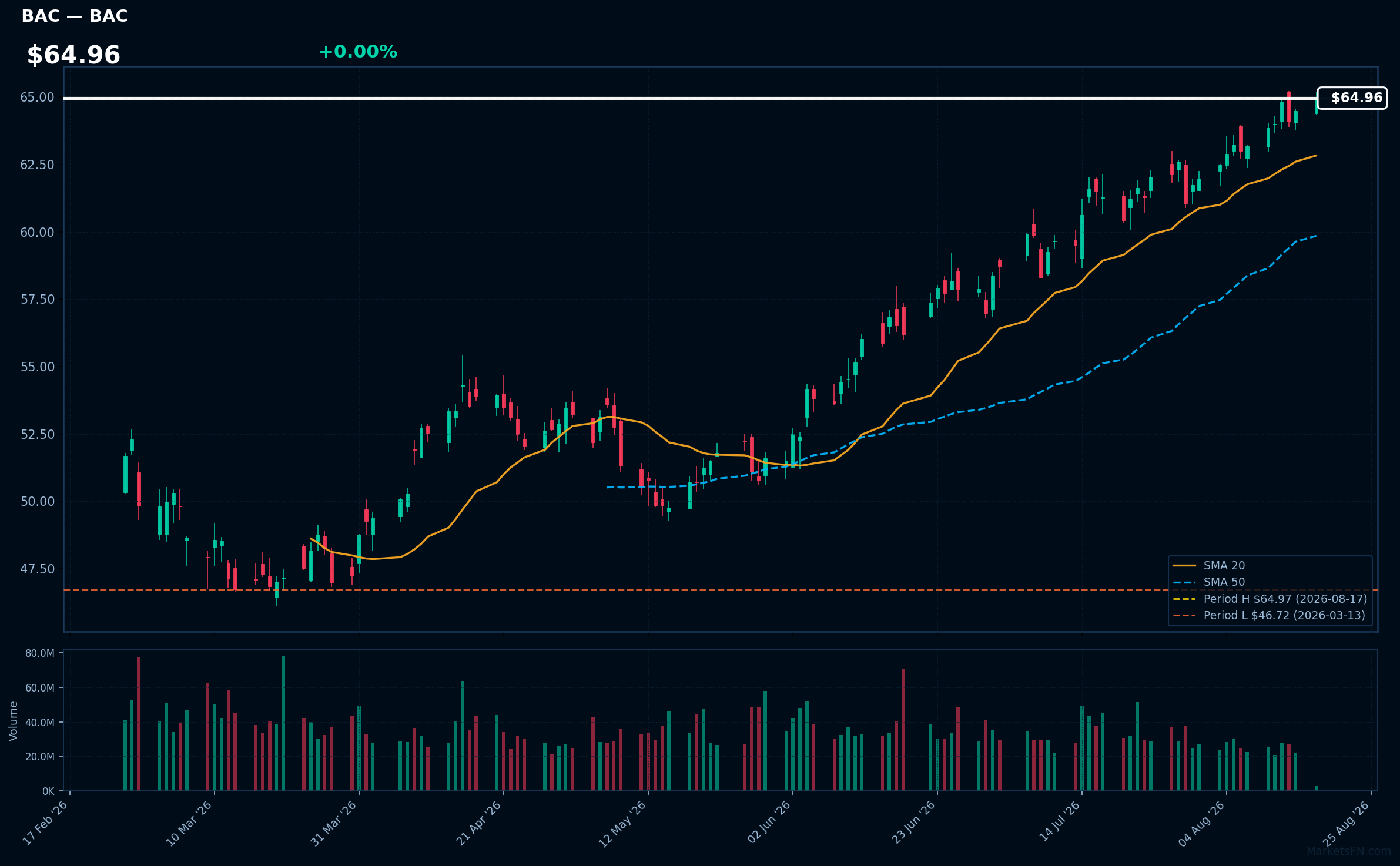Click the vertical "Volume" axis title

point(14,721)
